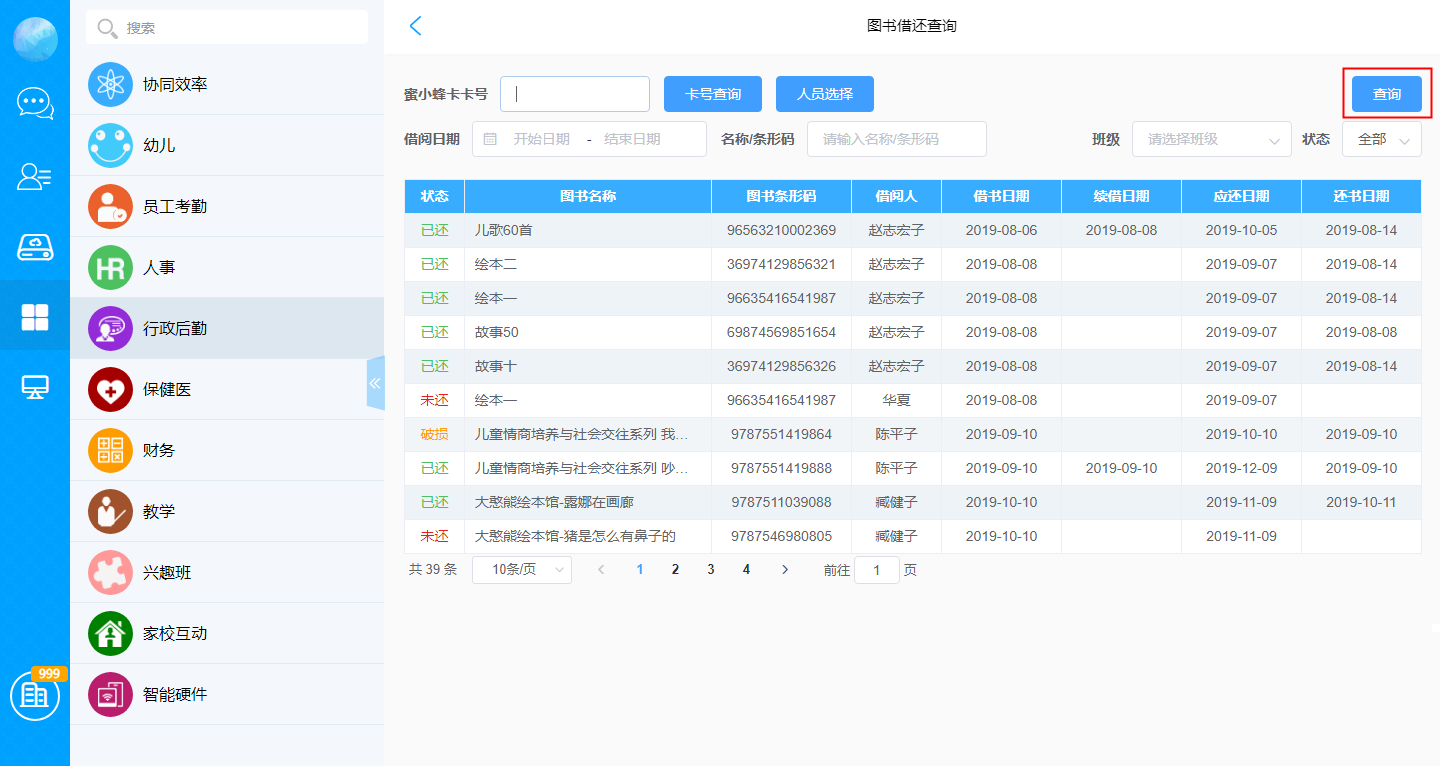
Task: Click the calendar icon in date field
Action: point(490,139)
